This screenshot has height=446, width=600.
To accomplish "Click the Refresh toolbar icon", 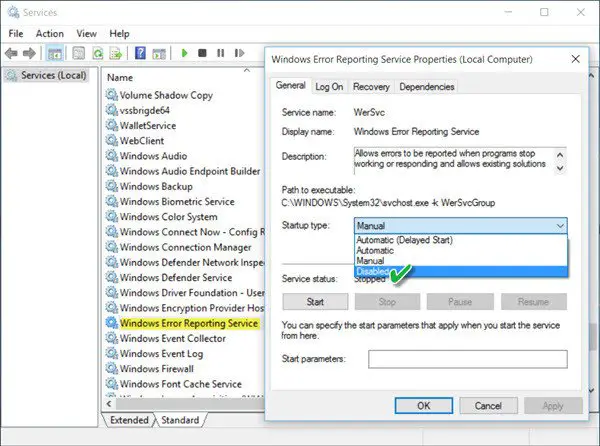I will point(98,53).
